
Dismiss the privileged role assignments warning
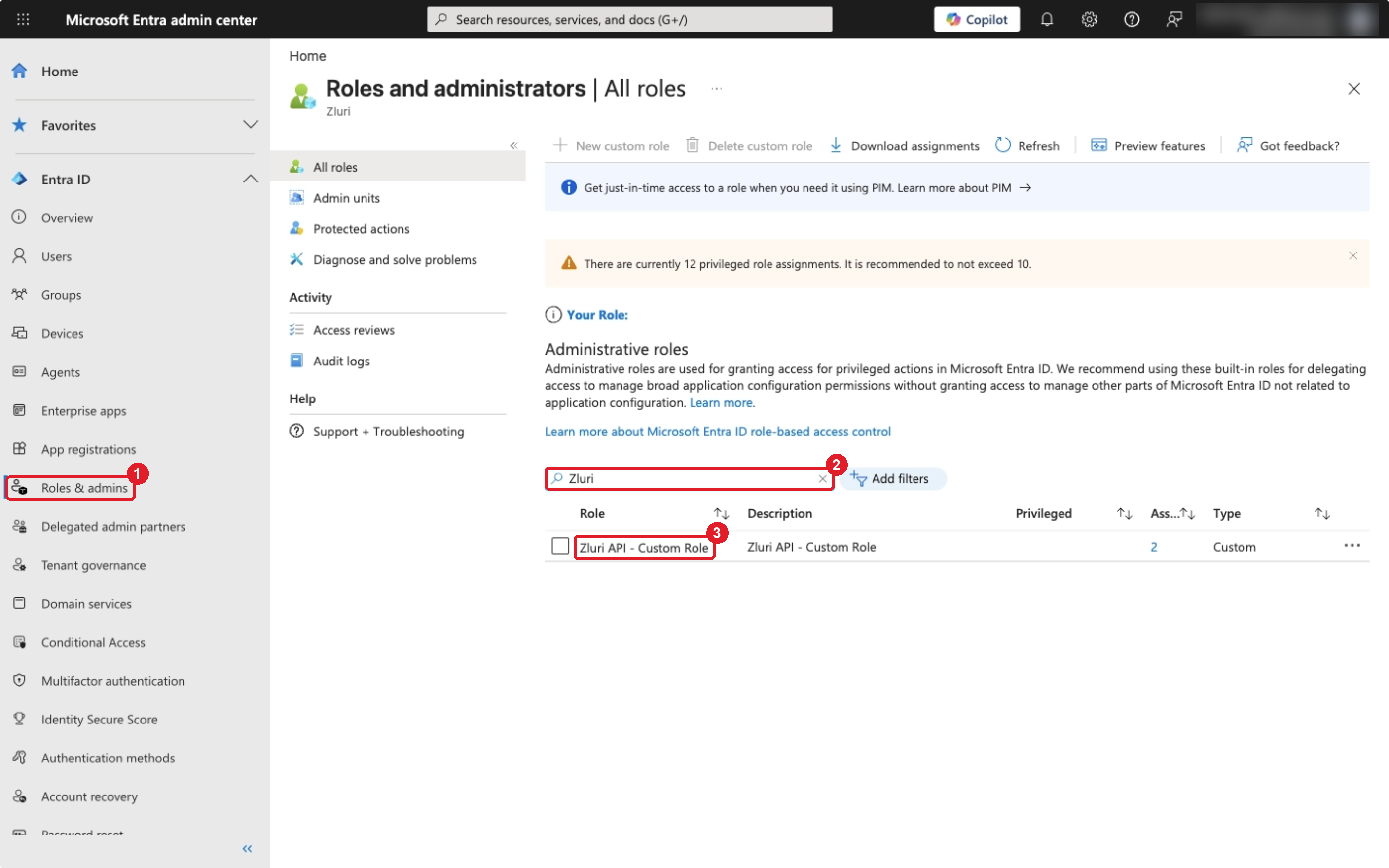[x=1353, y=256]
